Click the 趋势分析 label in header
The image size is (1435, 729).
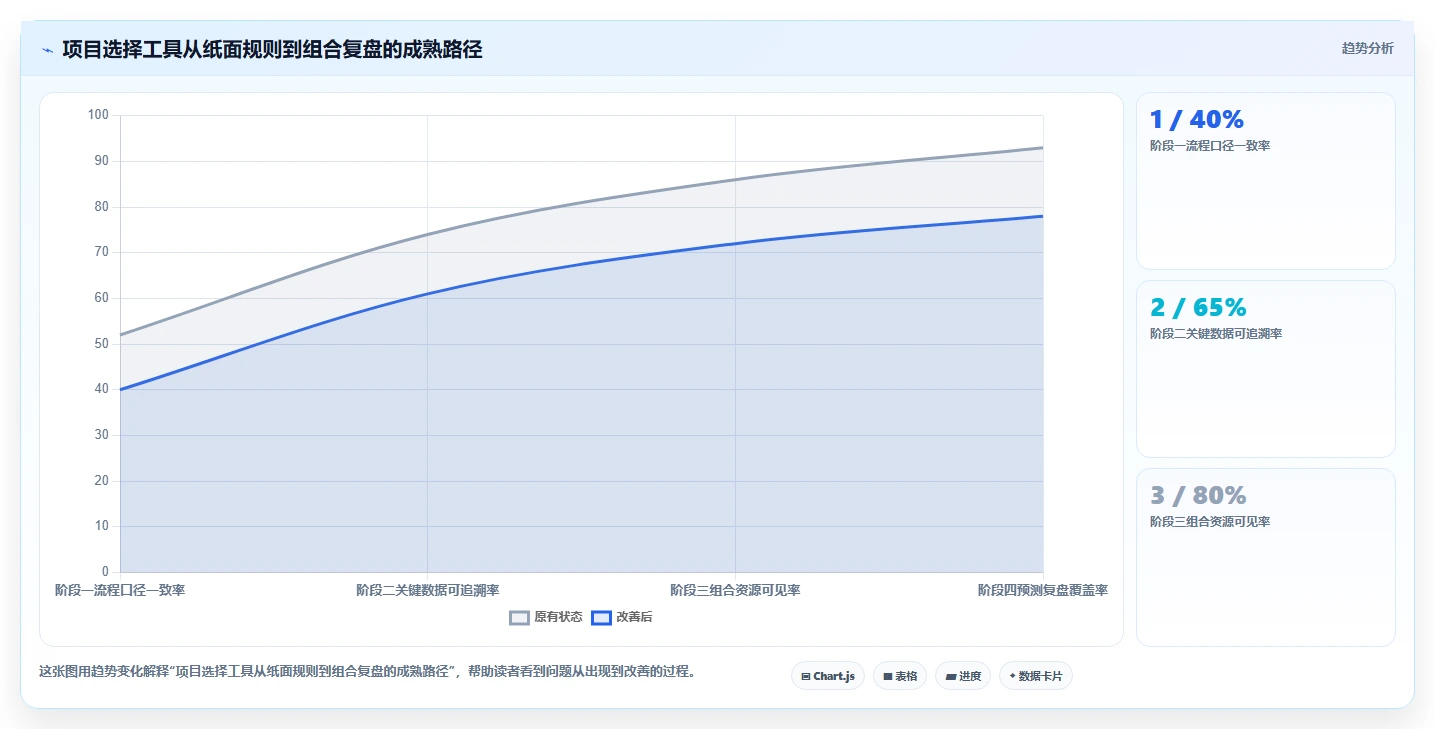(1367, 48)
